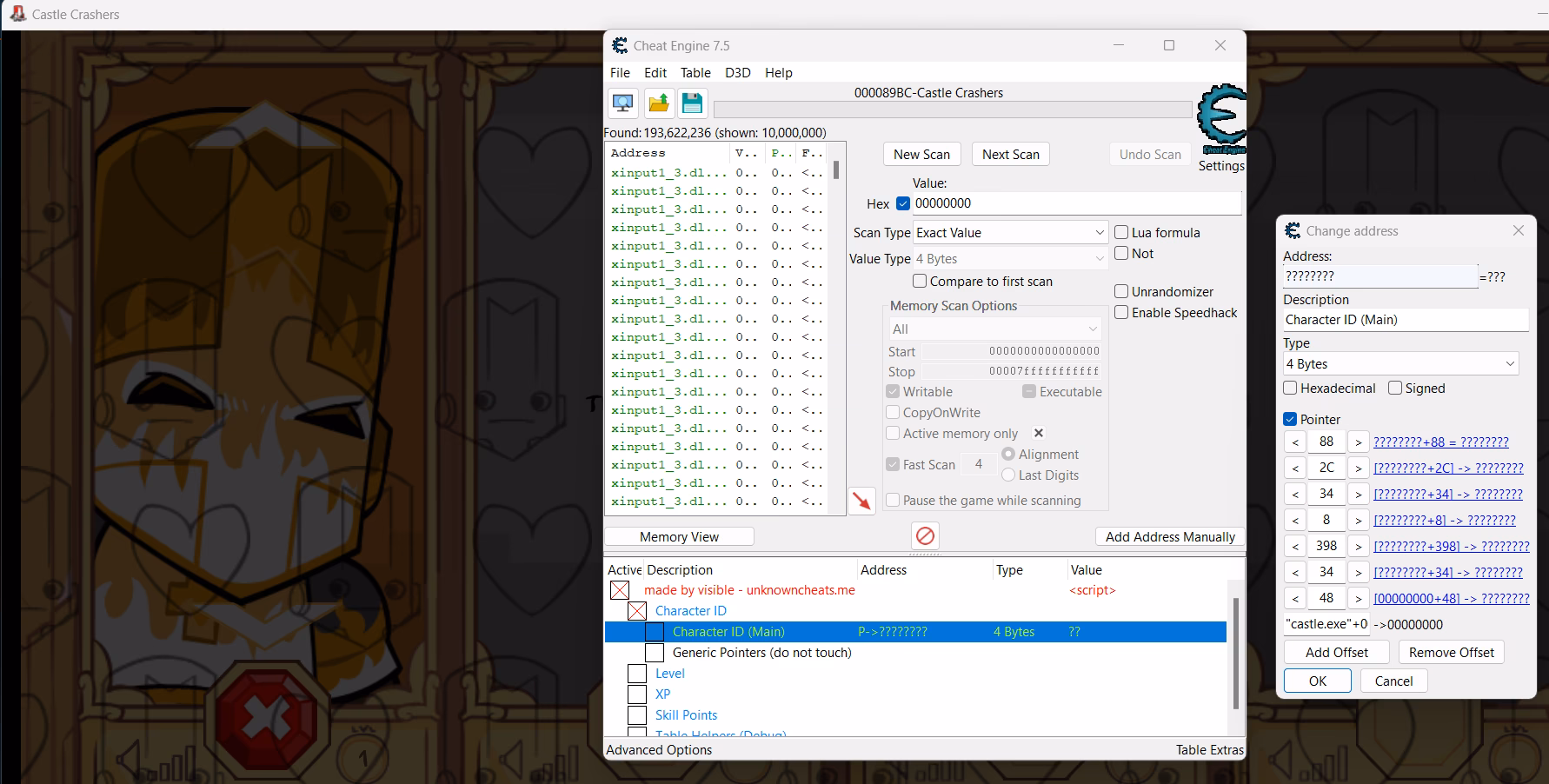Click the Change address dialog logo icon
The image size is (1549, 784).
(x=1292, y=230)
